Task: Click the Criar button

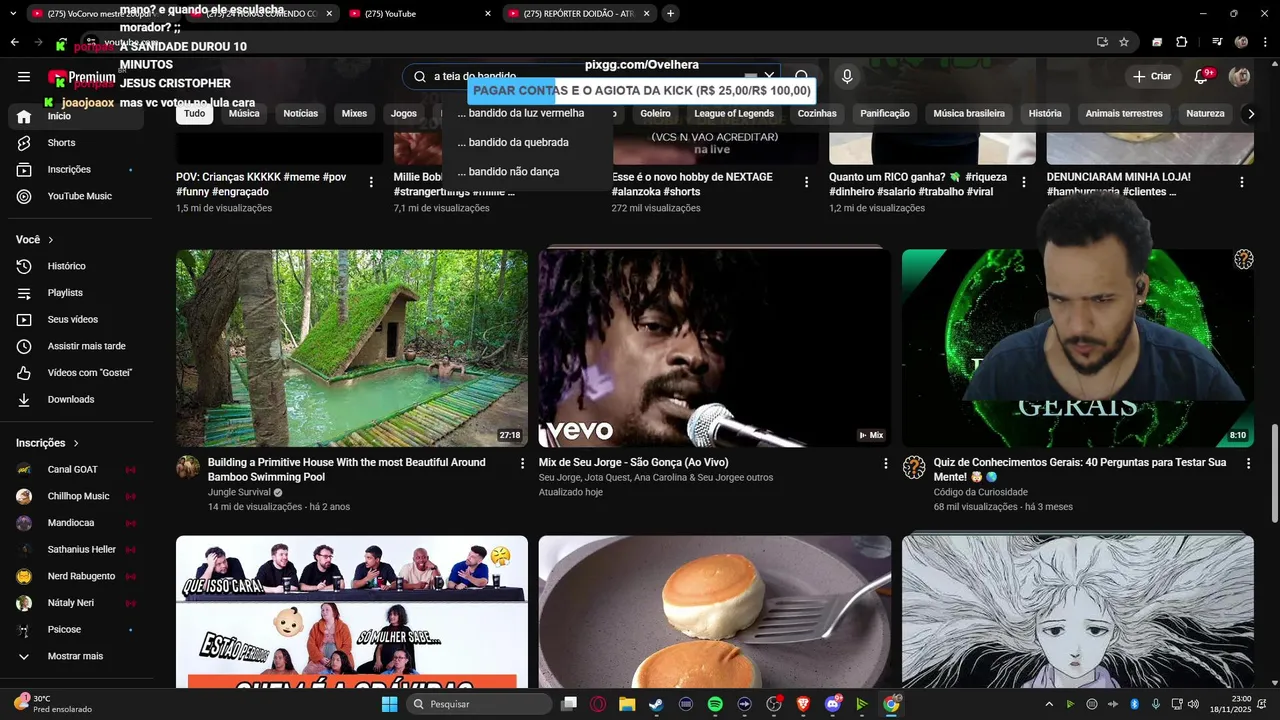Action: 1152,77
